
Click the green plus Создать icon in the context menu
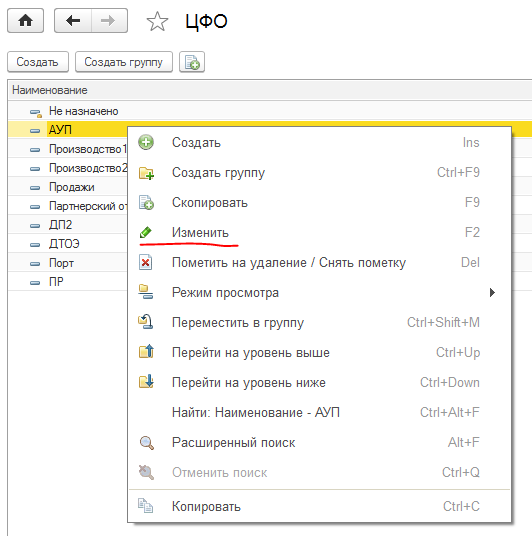click(x=146, y=143)
